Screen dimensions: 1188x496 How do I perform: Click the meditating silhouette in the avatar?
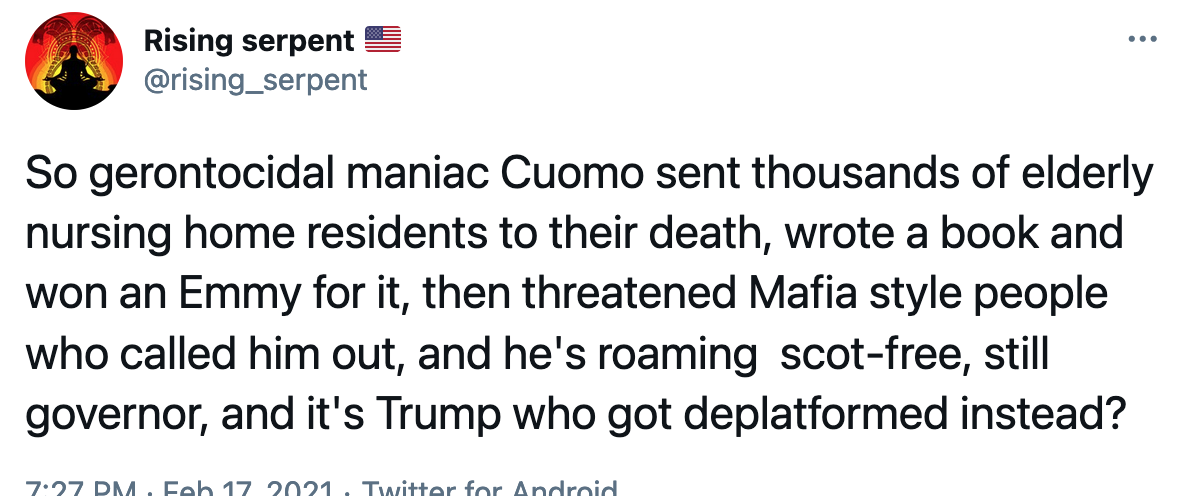click(73, 74)
